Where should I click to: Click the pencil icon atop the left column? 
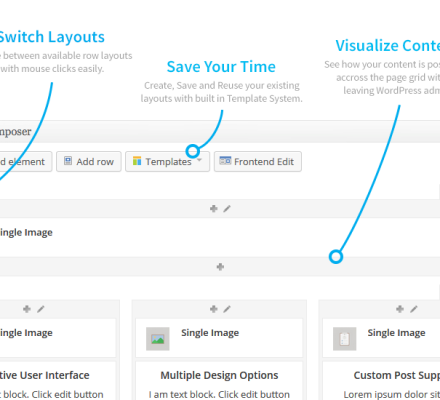click(41, 309)
